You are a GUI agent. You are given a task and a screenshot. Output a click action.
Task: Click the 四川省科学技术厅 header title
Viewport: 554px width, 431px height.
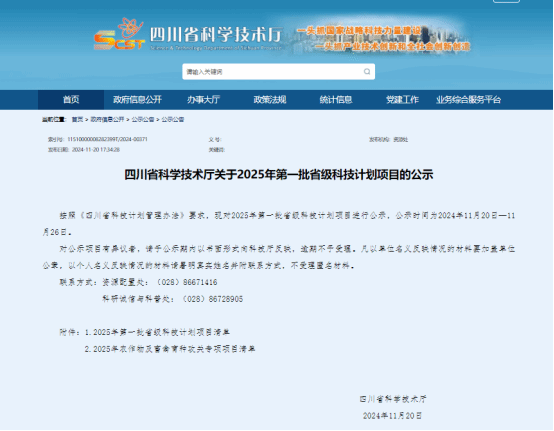[216, 35]
